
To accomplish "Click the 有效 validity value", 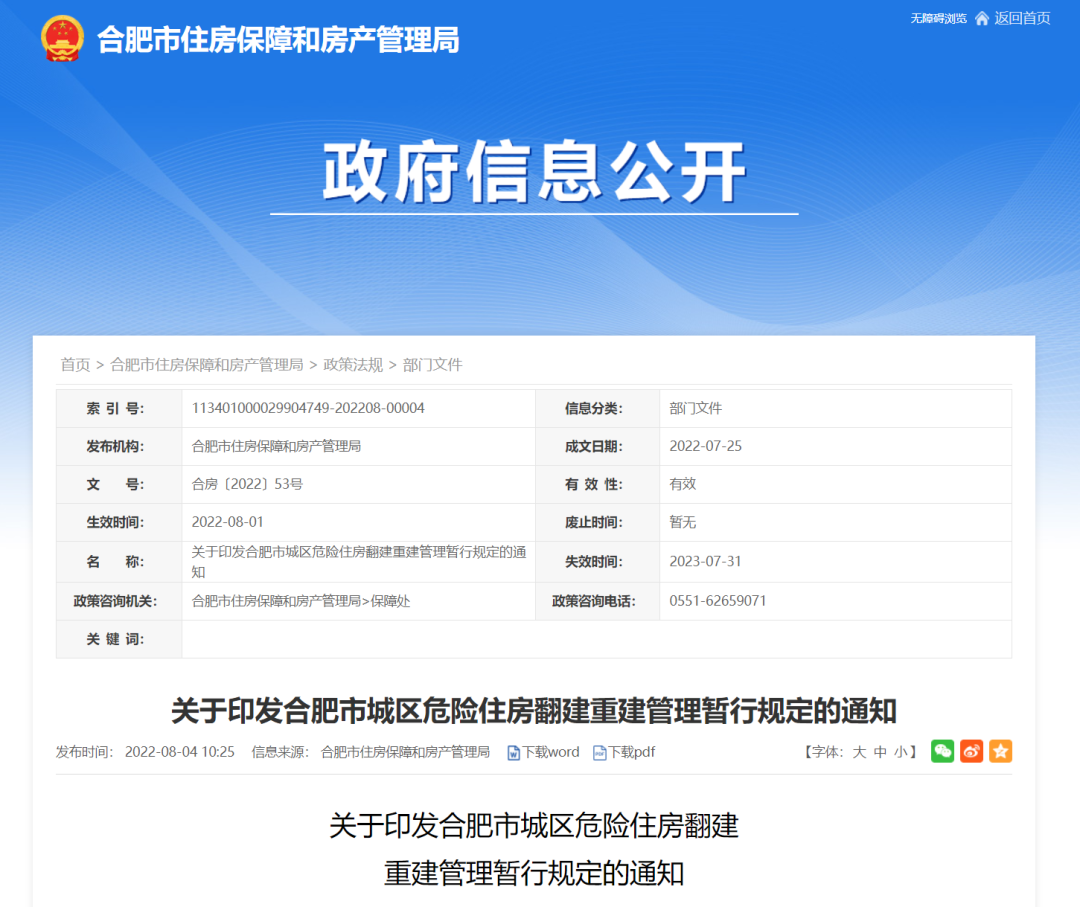I will click(x=683, y=484).
